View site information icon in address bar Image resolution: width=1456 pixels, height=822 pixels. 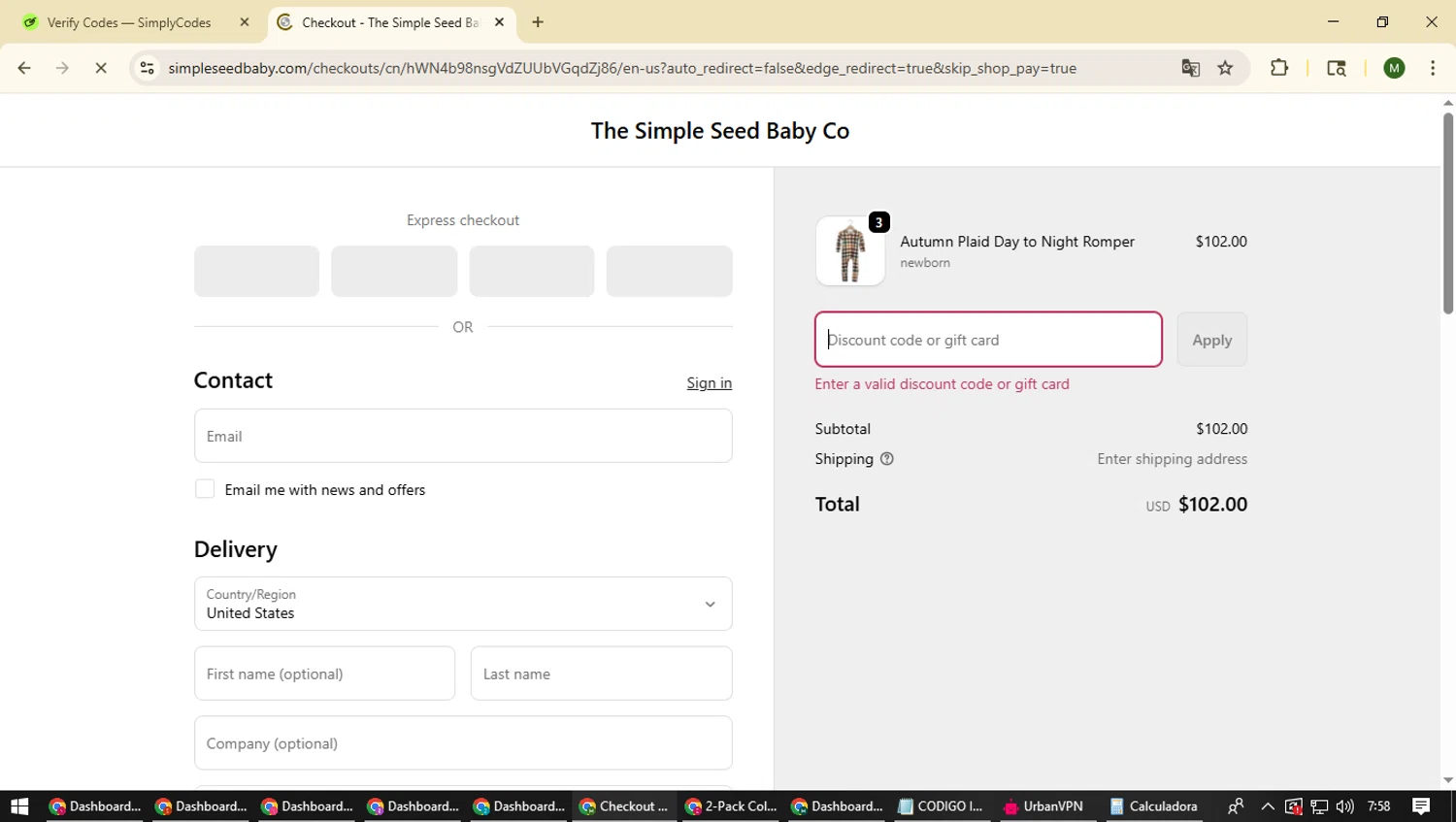point(147,68)
